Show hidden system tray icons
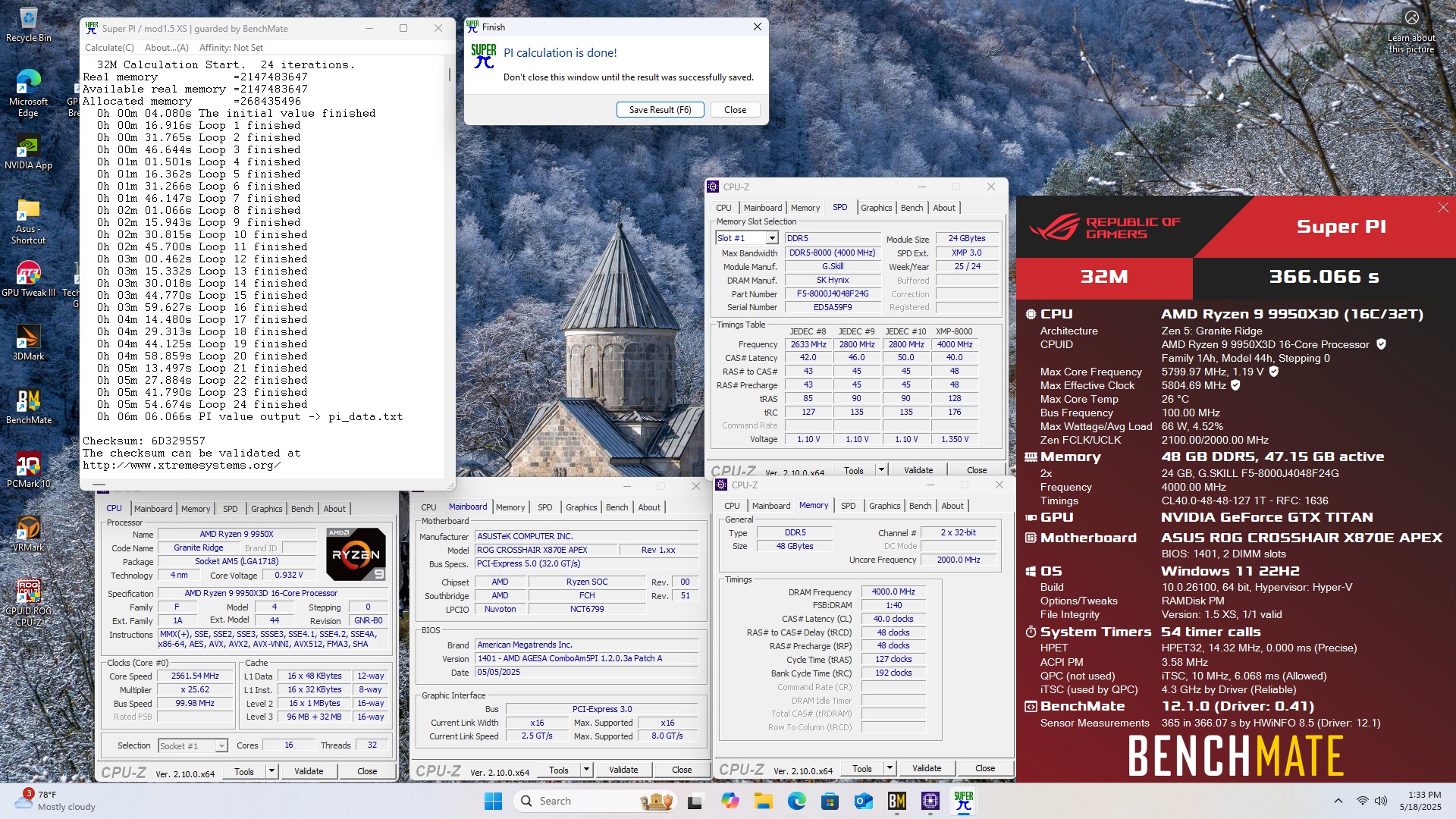 pos(1338,801)
